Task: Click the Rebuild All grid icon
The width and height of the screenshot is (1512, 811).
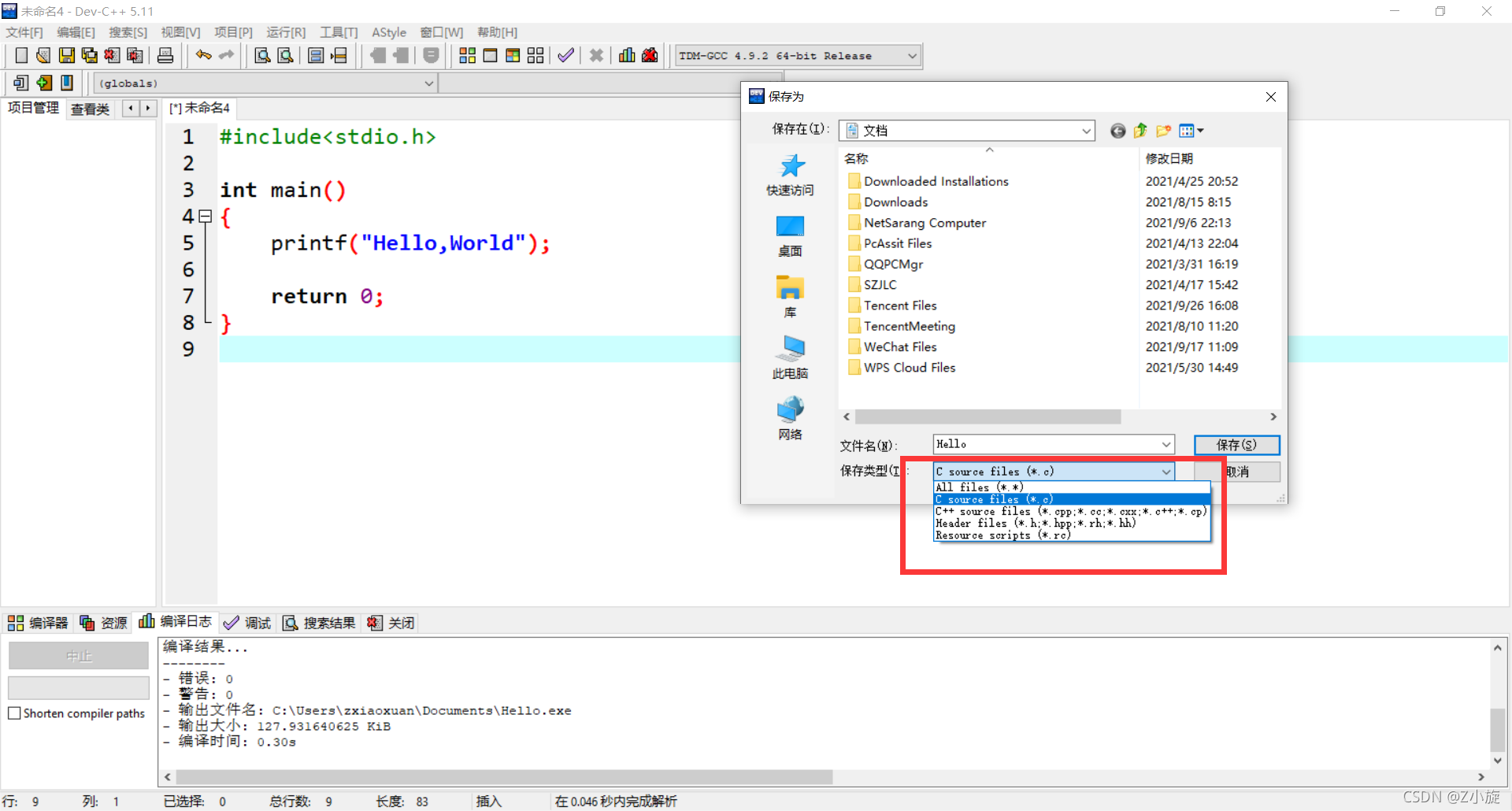Action: pyautogui.click(x=535, y=55)
